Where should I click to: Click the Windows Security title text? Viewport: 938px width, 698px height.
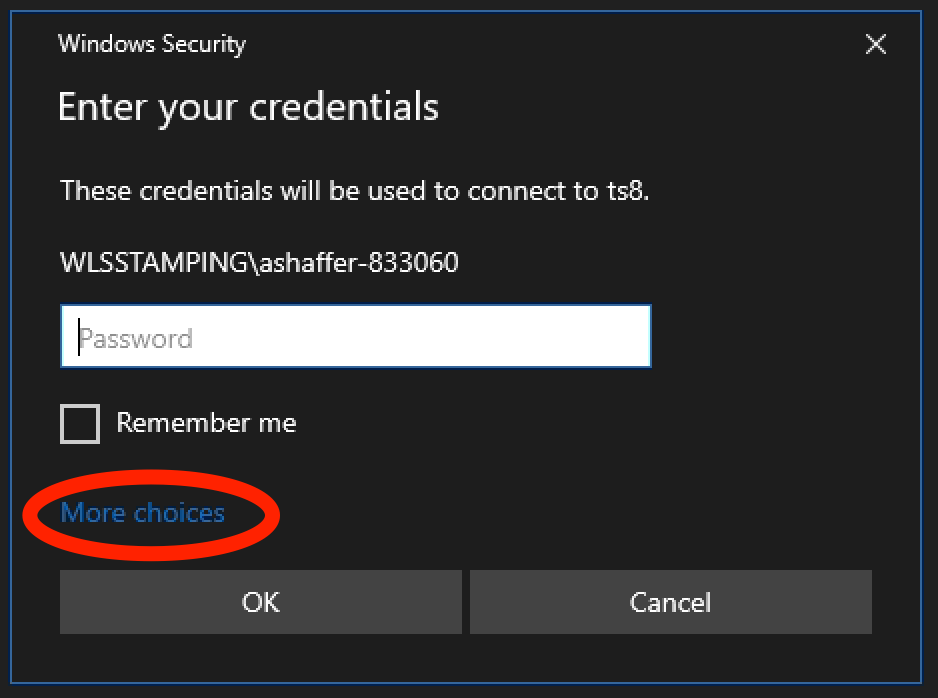click(x=152, y=44)
